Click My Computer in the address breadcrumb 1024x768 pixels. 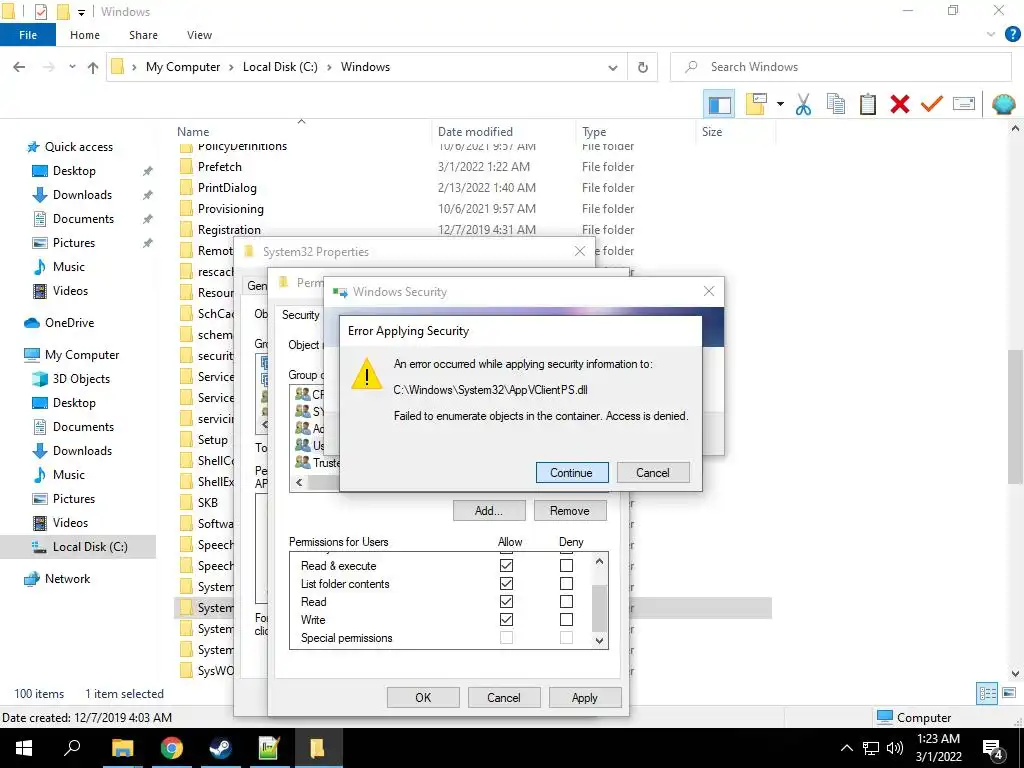183,67
